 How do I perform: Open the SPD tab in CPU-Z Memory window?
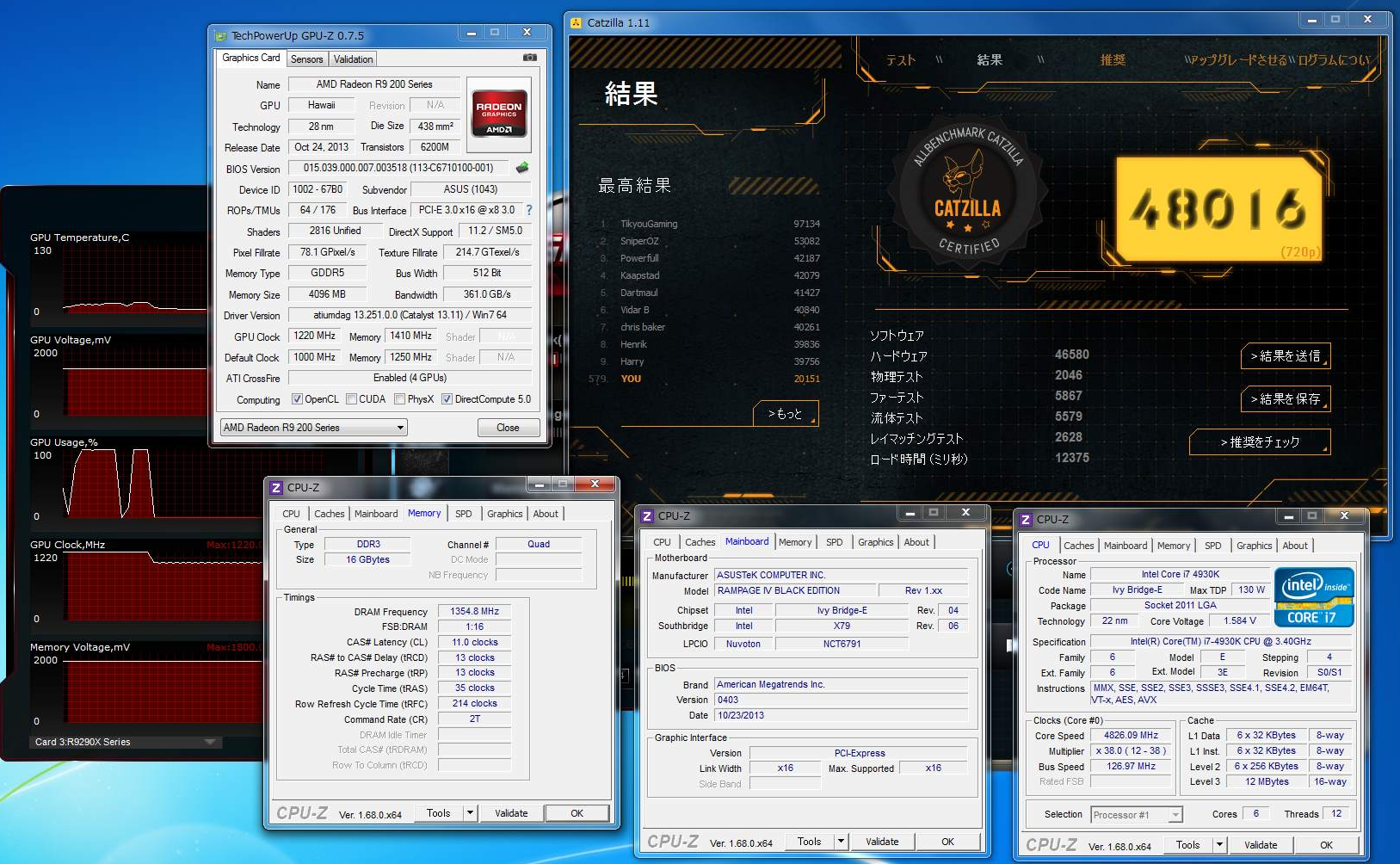click(463, 514)
